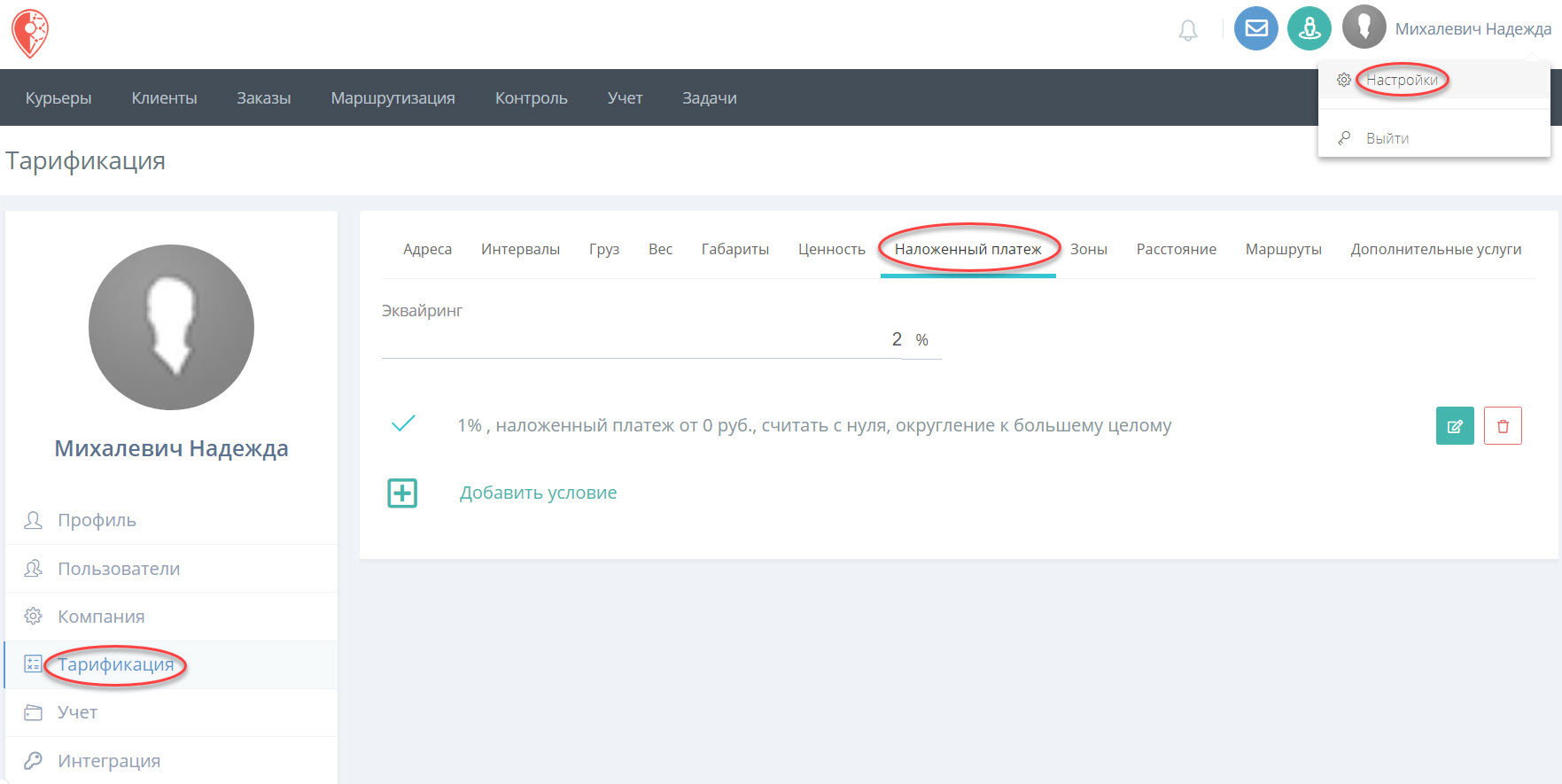This screenshot has width=1562, height=784.
Task: Click the checkmark next to 1% condition
Action: coord(403,423)
